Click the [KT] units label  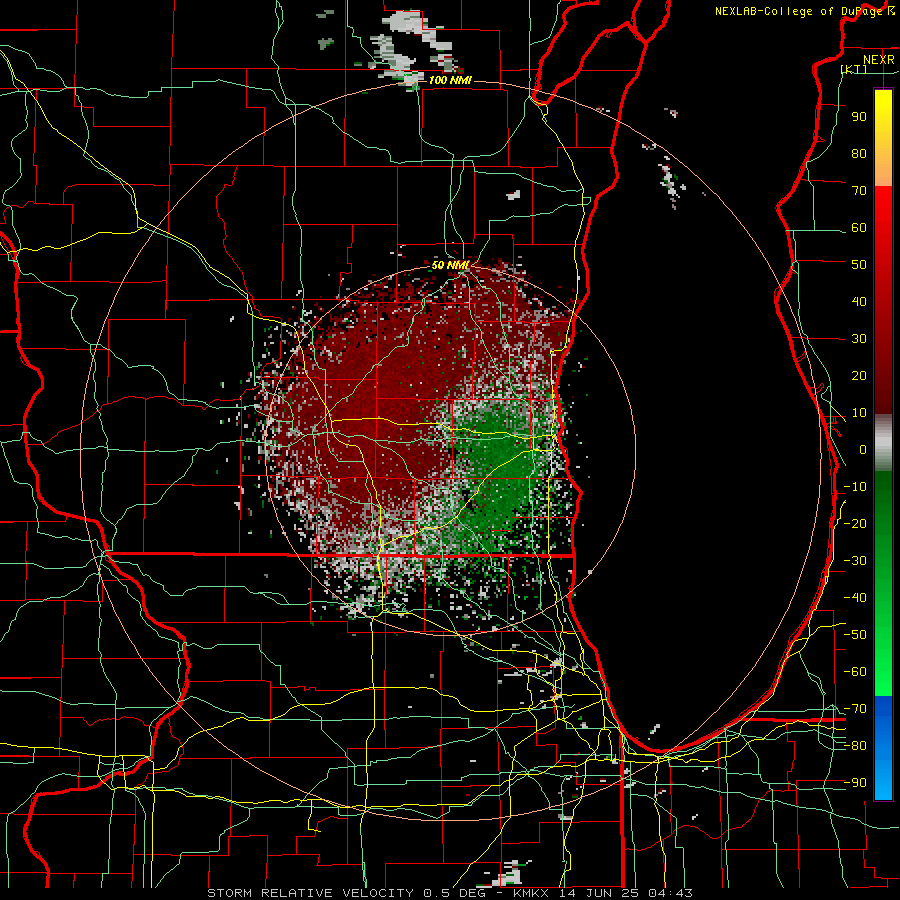(854, 69)
